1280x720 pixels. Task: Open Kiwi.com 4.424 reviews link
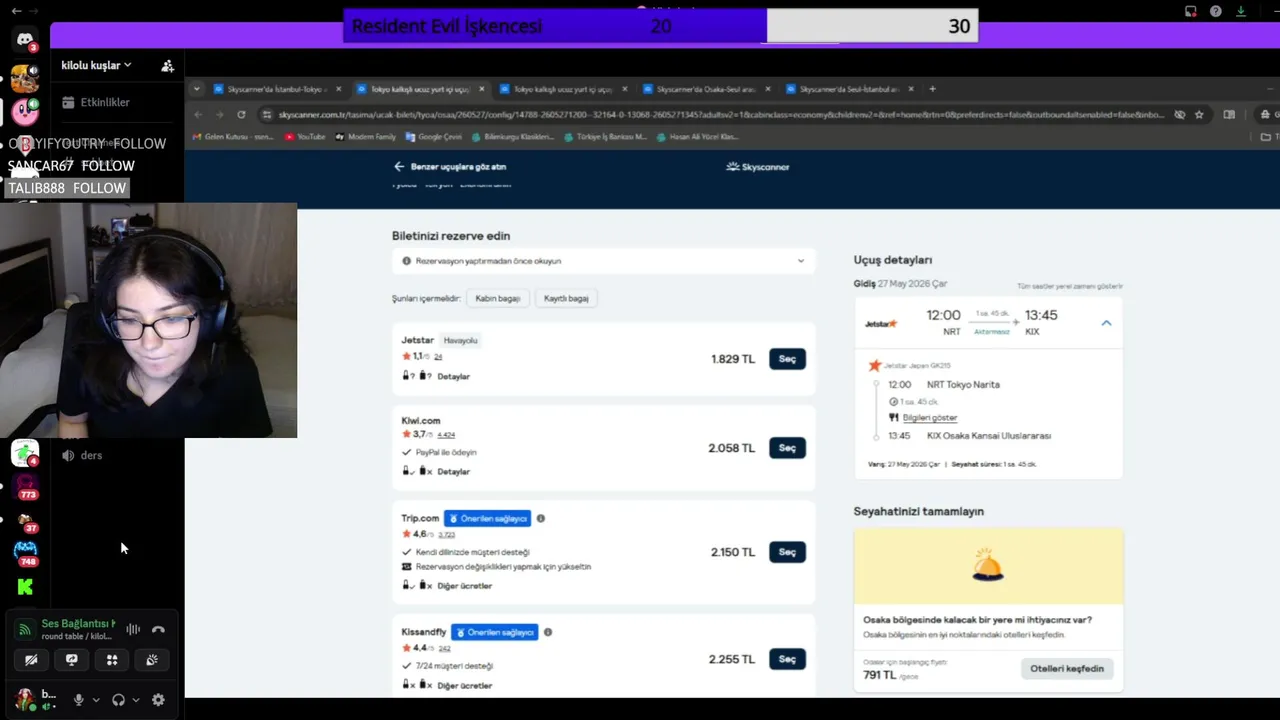[x=446, y=435]
